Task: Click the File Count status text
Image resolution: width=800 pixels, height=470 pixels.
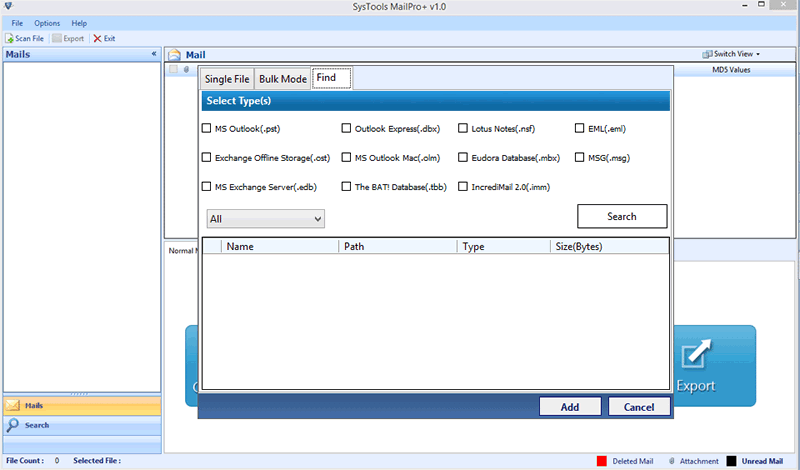Action: coord(24,461)
